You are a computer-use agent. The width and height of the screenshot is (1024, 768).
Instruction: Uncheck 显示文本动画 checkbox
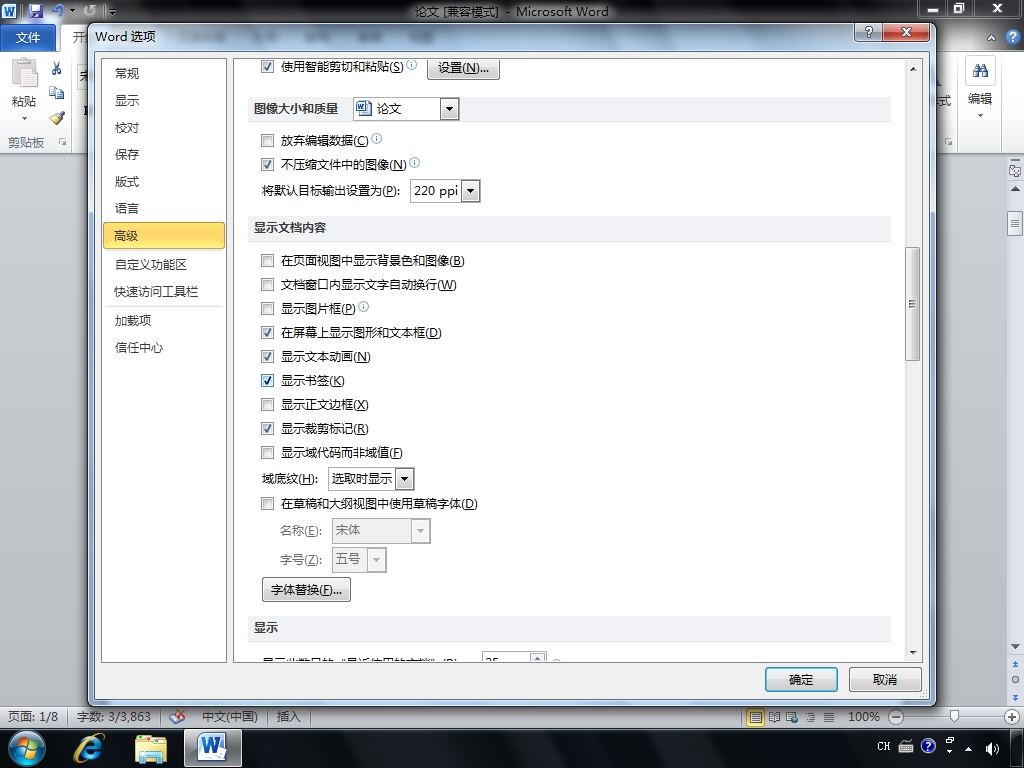(267, 357)
